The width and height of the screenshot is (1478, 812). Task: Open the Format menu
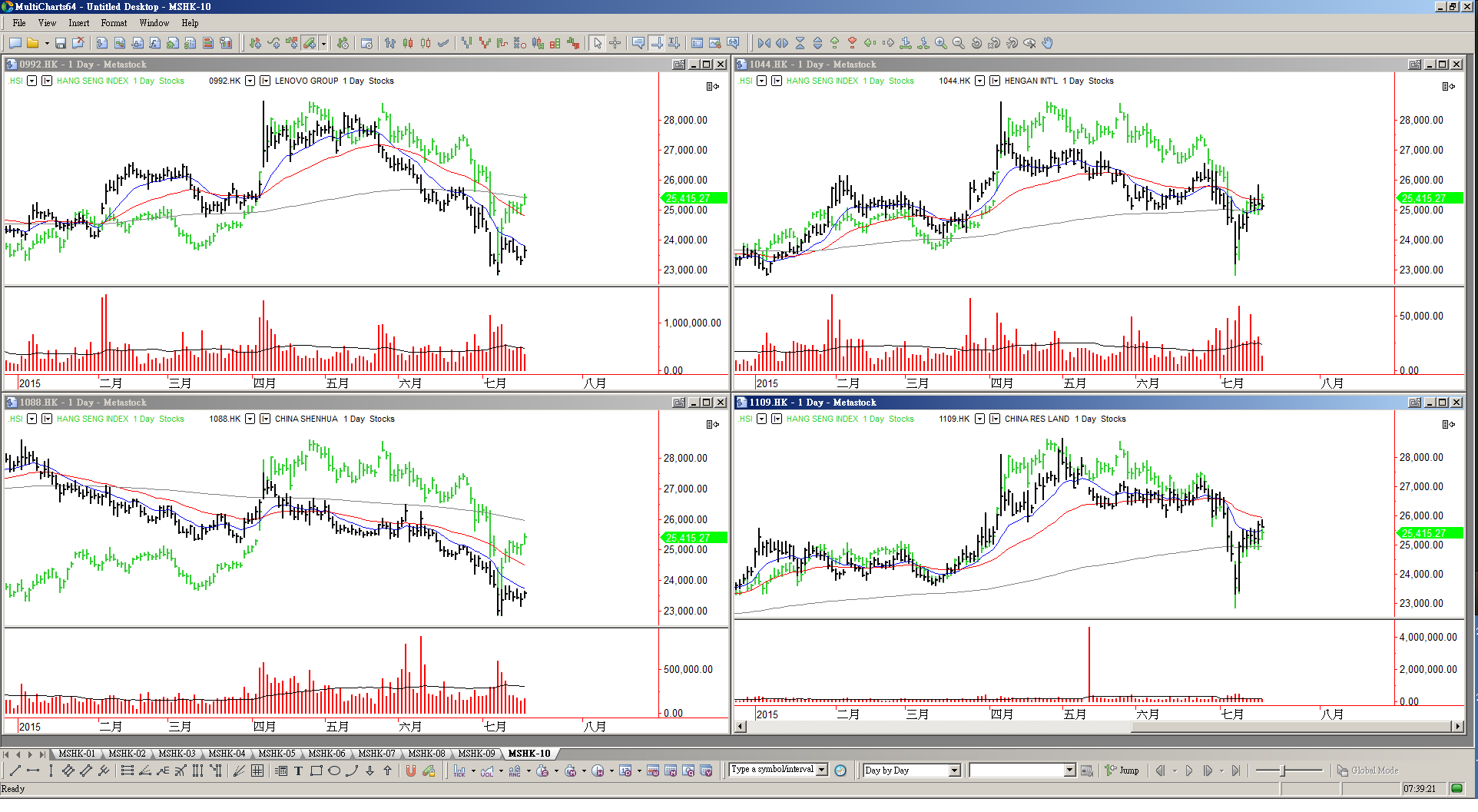point(114,23)
